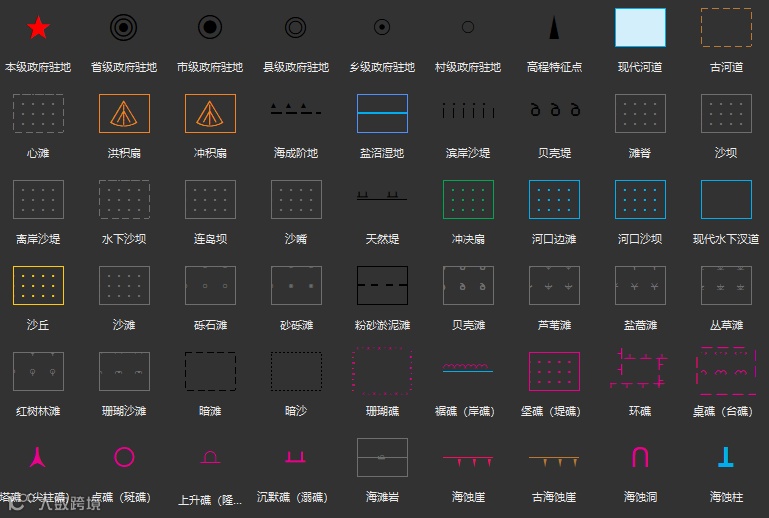Viewport: 769px width, 518px height.
Task: Pick the orange 洪积扇 fan symbol
Action: pos(124,113)
